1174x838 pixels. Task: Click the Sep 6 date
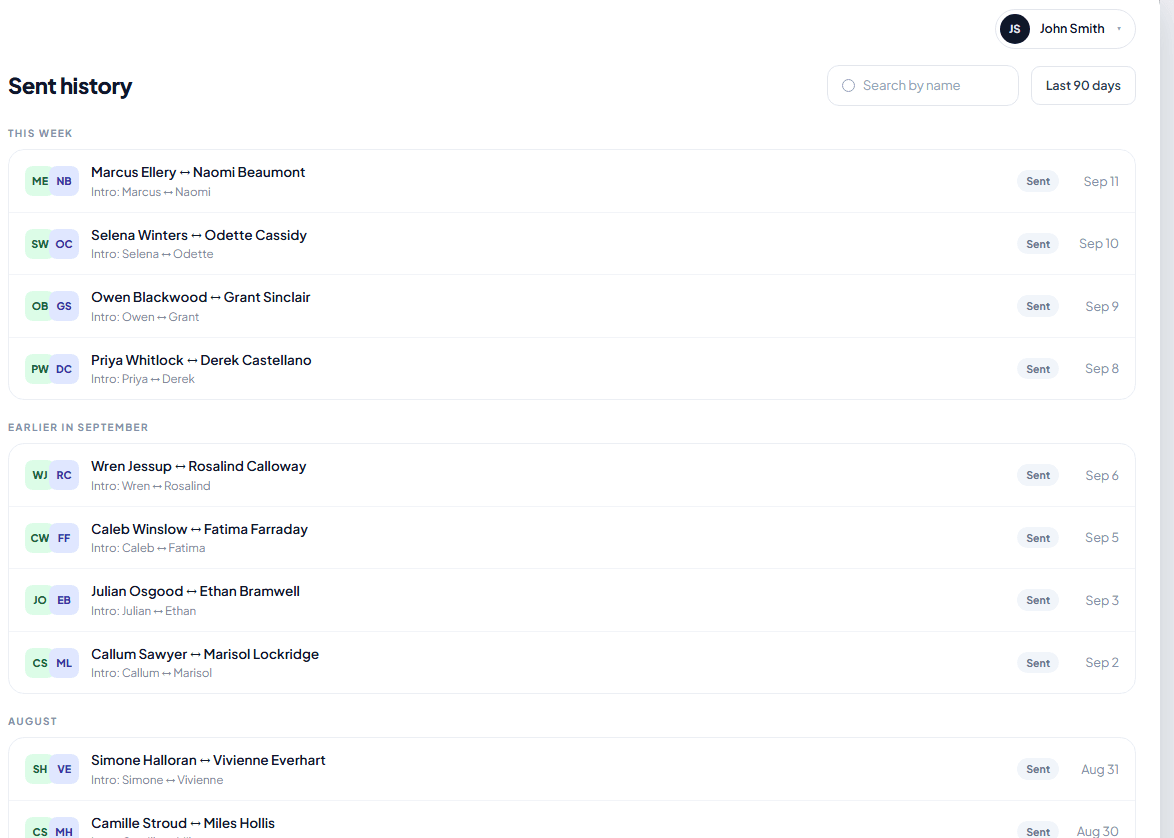tap(1102, 476)
